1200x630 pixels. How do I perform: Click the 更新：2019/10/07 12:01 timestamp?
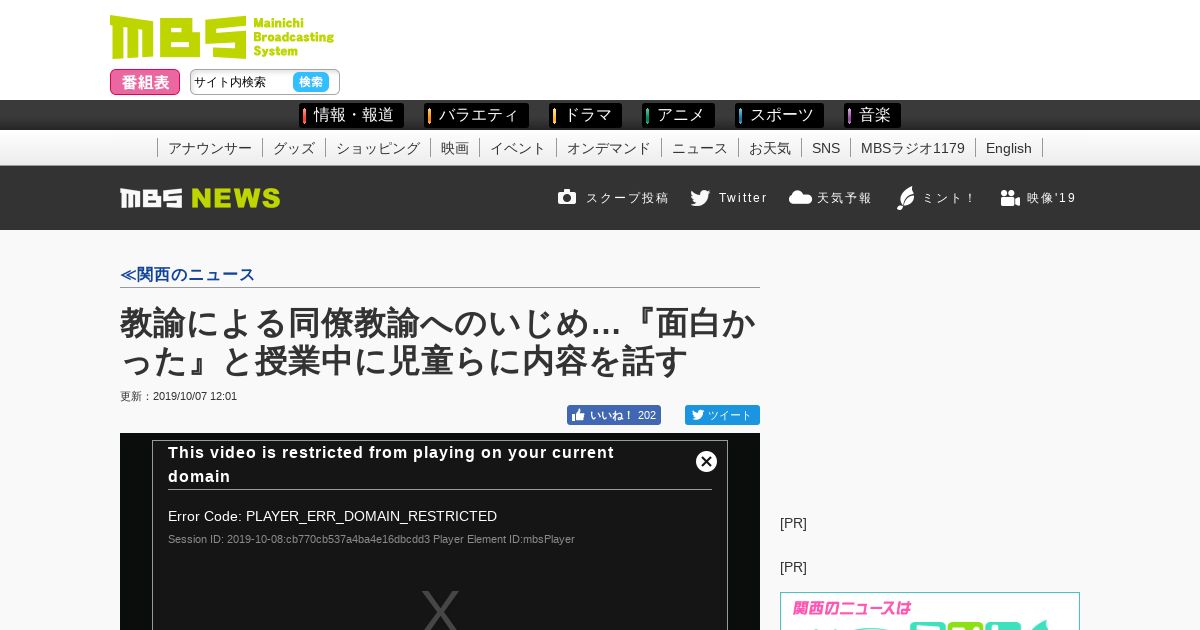coord(178,396)
